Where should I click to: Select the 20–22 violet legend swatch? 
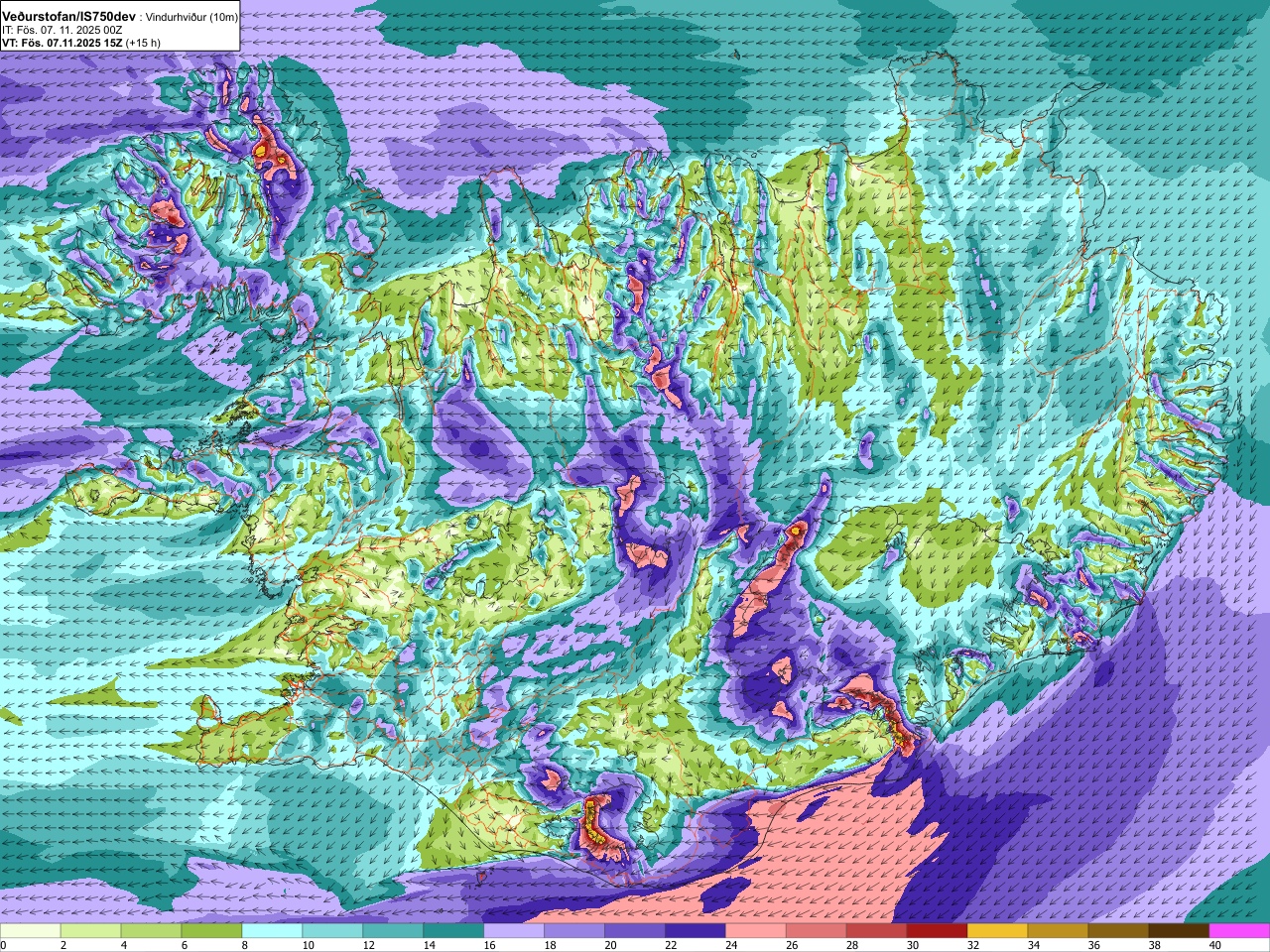point(635,931)
